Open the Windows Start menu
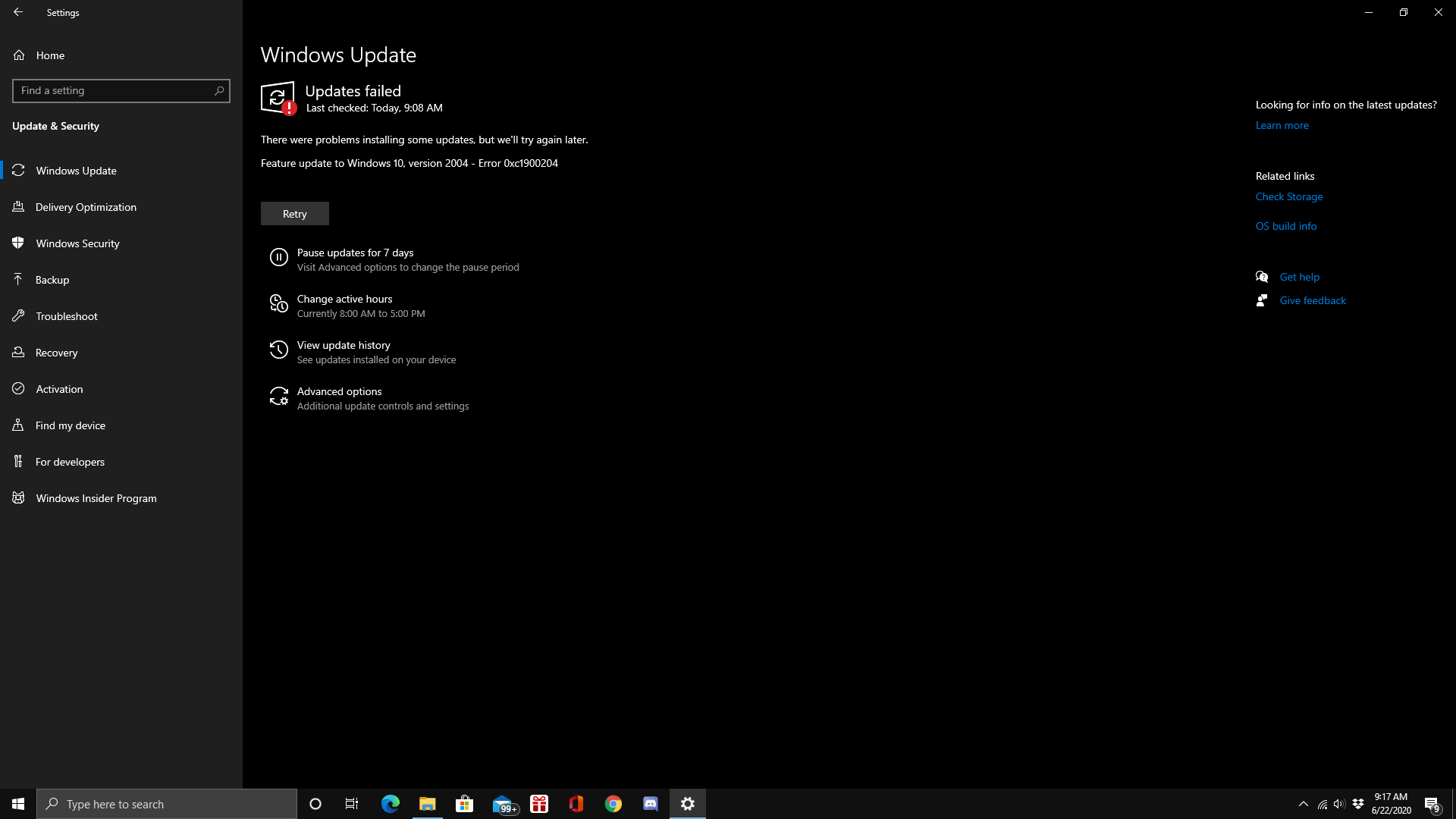 (18, 804)
